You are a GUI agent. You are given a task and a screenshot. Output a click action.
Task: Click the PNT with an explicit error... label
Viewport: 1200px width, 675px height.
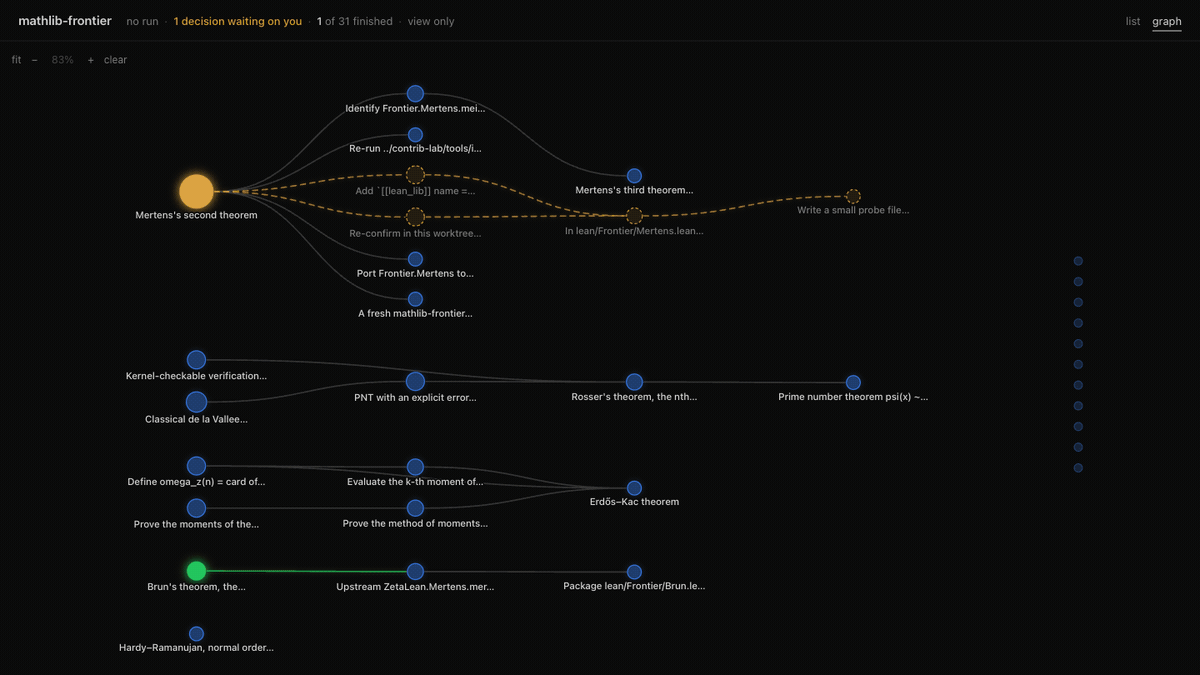coord(415,397)
